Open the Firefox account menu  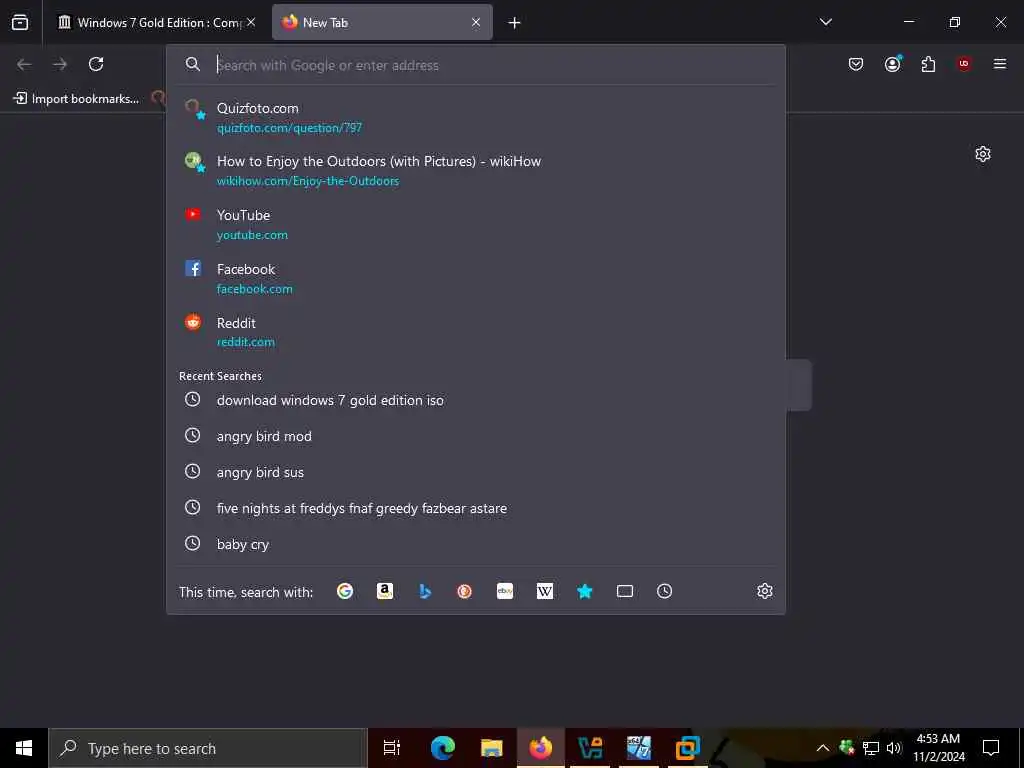point(893,64)
